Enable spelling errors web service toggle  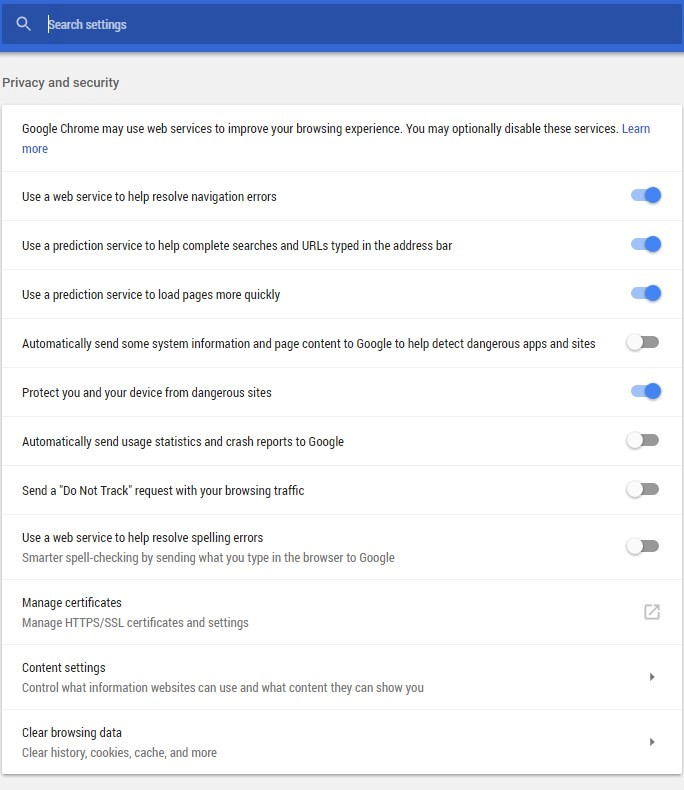(643, 546)
